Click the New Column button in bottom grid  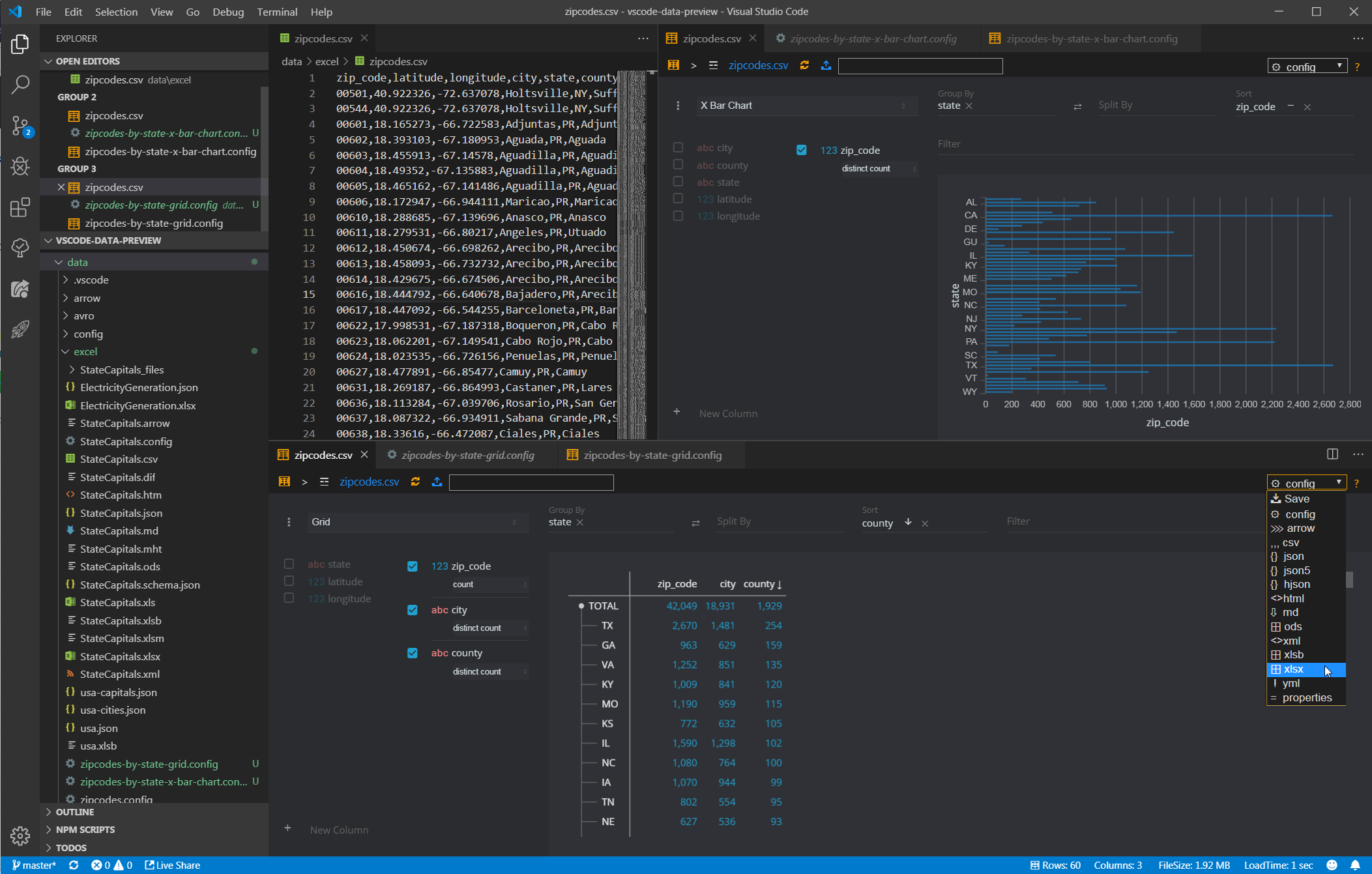(339, 829)
